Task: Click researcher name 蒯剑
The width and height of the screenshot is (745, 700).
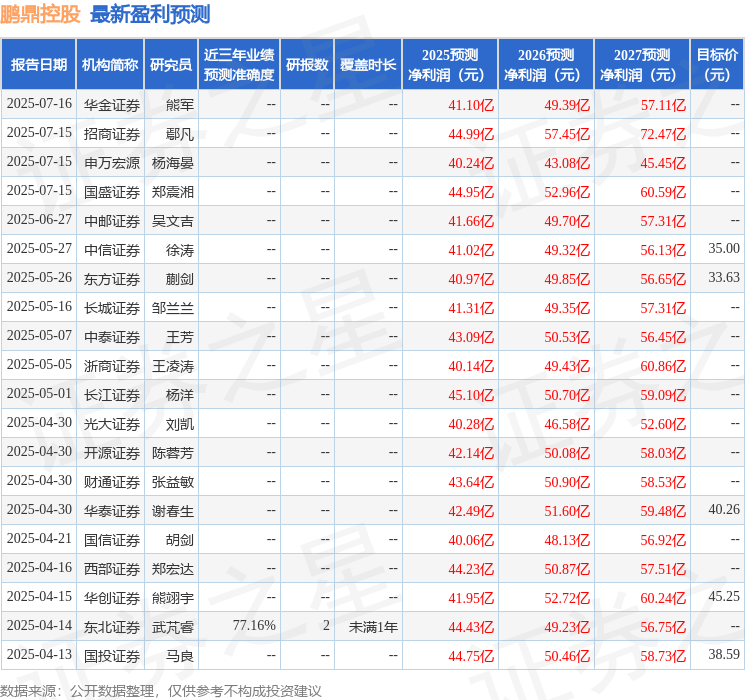Action: click(x=180, y=279)
